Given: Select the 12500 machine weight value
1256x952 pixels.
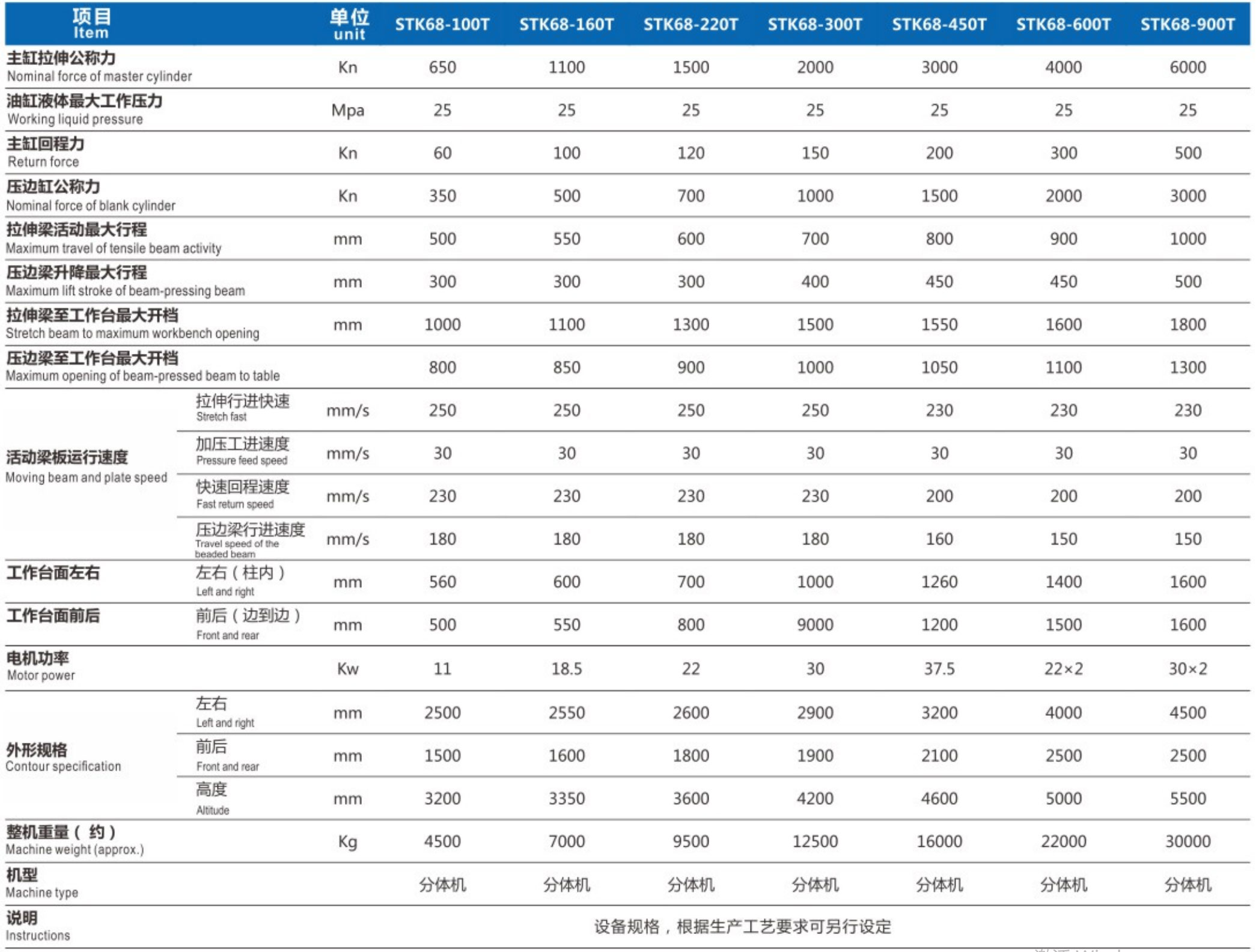Looking at the screenshot, I should point(815,841).
